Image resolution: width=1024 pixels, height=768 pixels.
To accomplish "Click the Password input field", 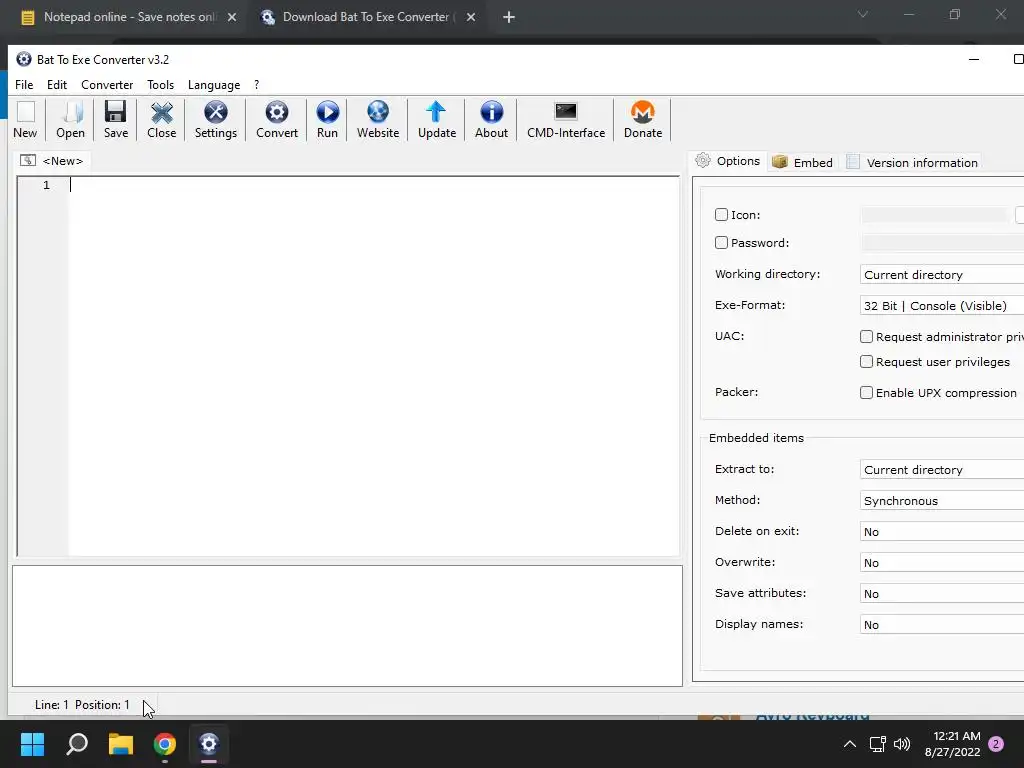I will (x=942, y=243).
